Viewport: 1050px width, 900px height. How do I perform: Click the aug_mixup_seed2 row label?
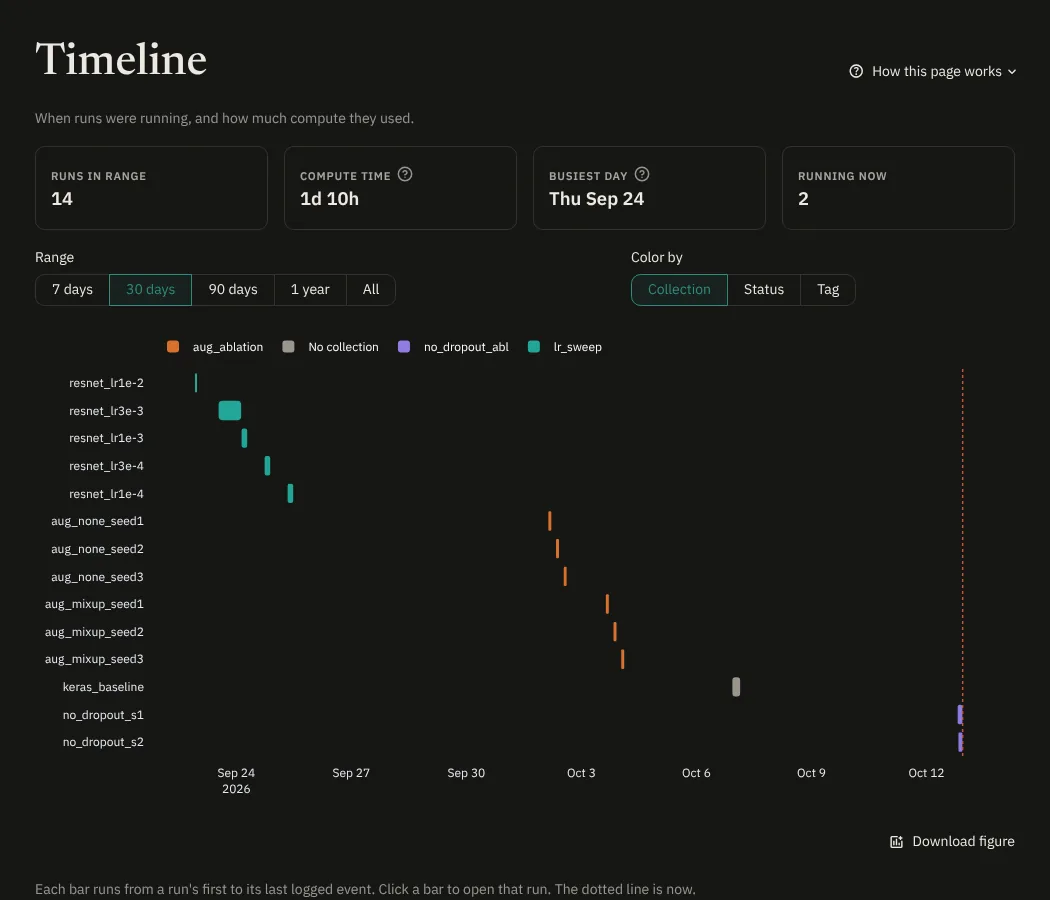(x=94, y=632)
